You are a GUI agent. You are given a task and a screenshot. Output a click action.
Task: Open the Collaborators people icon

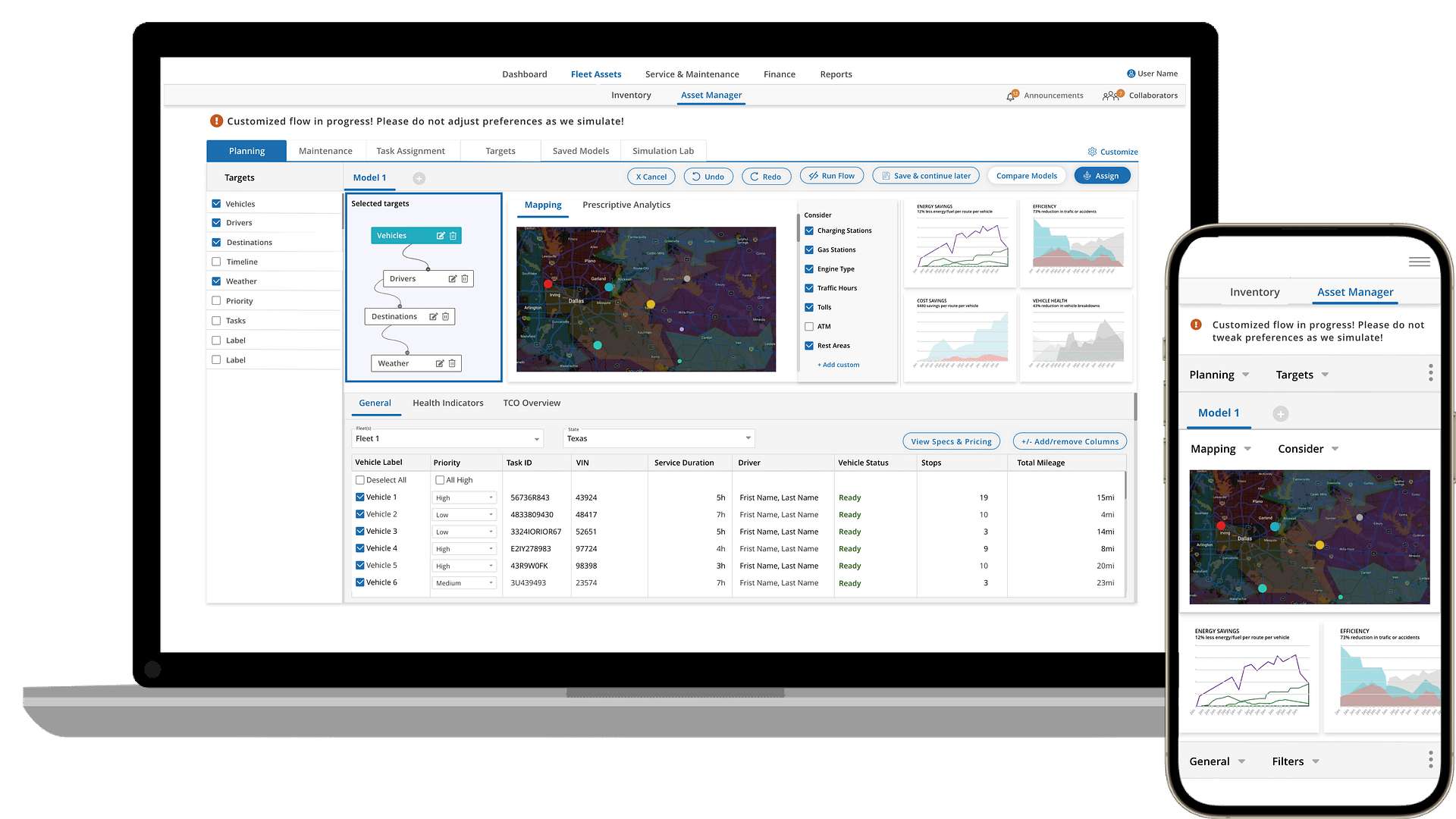(1112, 96)
